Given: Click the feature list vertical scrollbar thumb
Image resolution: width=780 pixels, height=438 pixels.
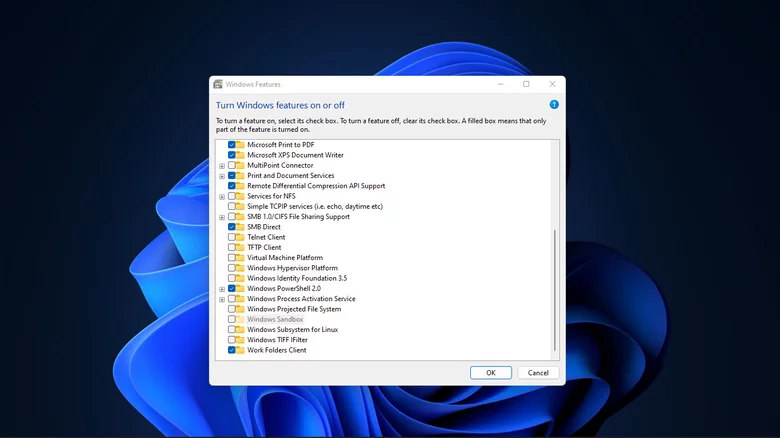Looking at the screenshot, I should coord(556,290).
